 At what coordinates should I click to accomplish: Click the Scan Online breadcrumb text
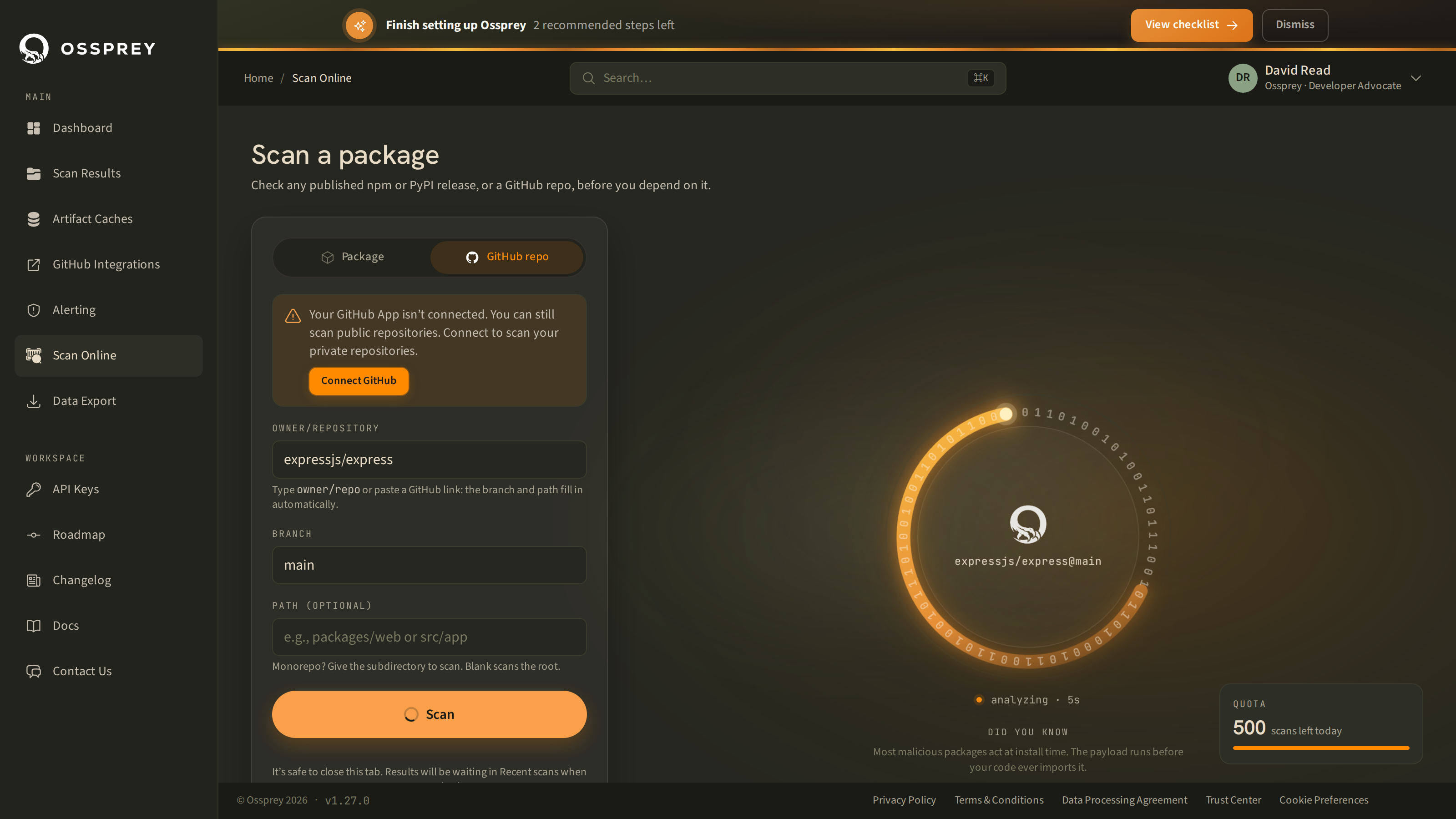tap(322, 78)
